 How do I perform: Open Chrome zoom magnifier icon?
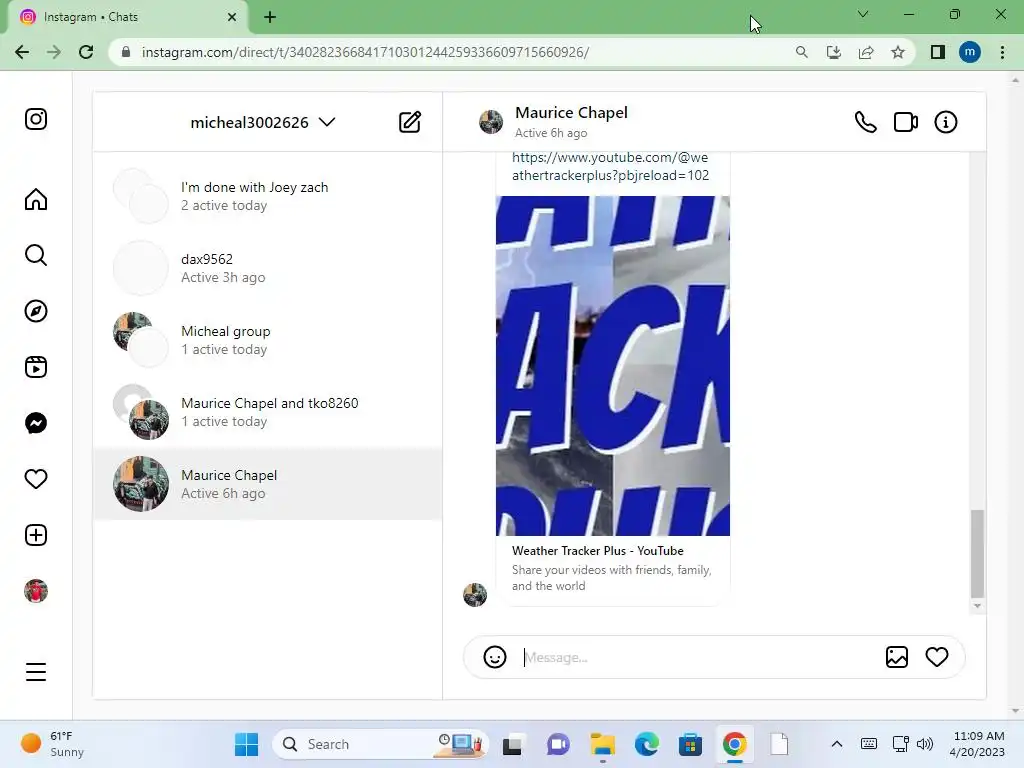tap(801, 52)
